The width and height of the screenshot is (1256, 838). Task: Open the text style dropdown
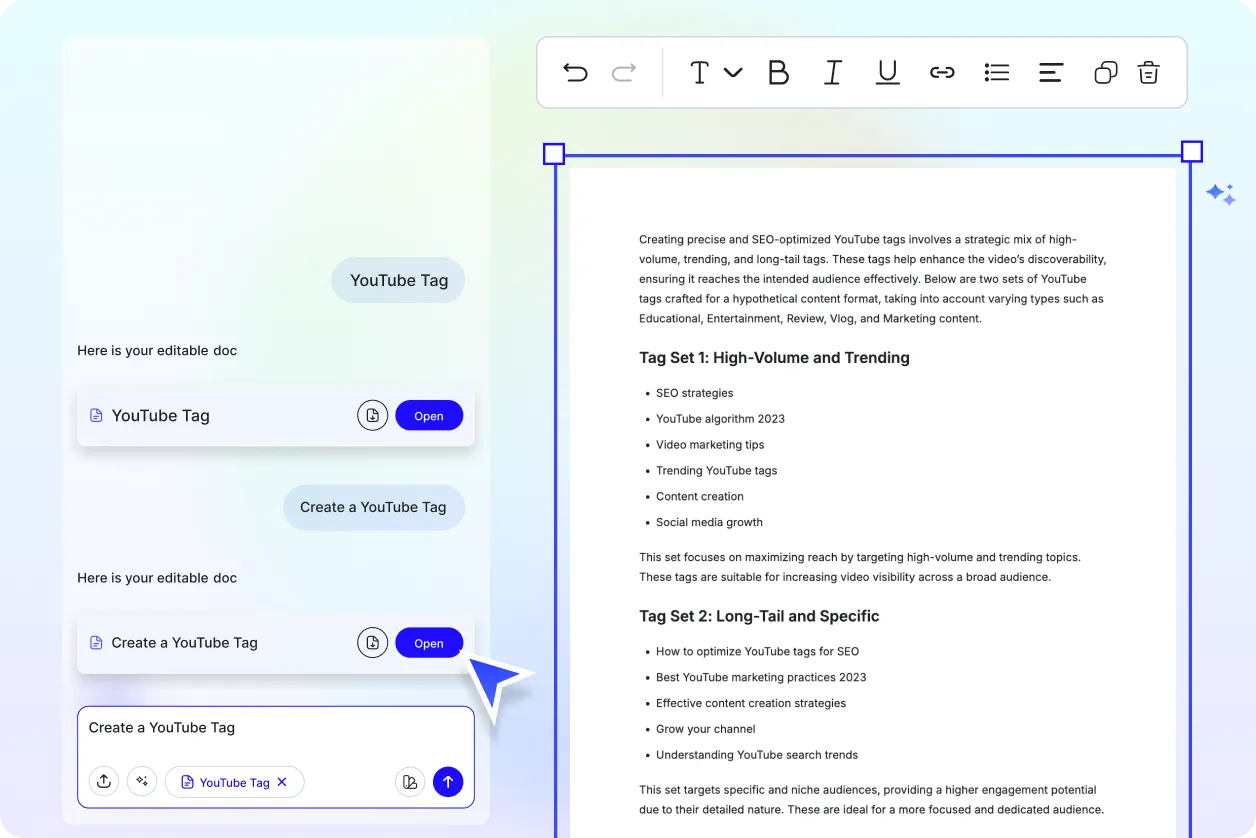[715, 72]
